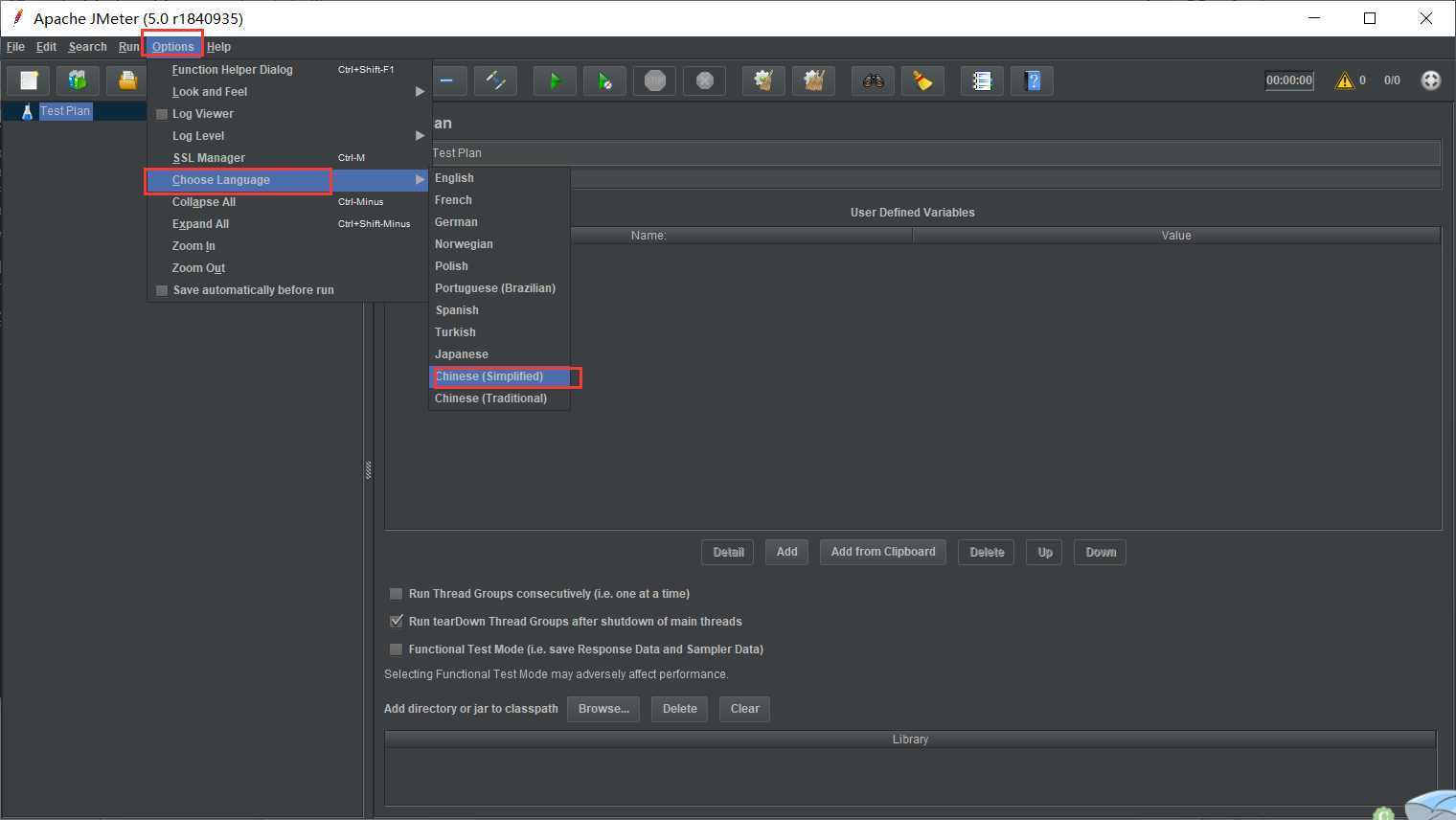Viewport: 1456px width, 820px height.
Task: Close the Options menu in menu bar
Action: coord(172,47)
